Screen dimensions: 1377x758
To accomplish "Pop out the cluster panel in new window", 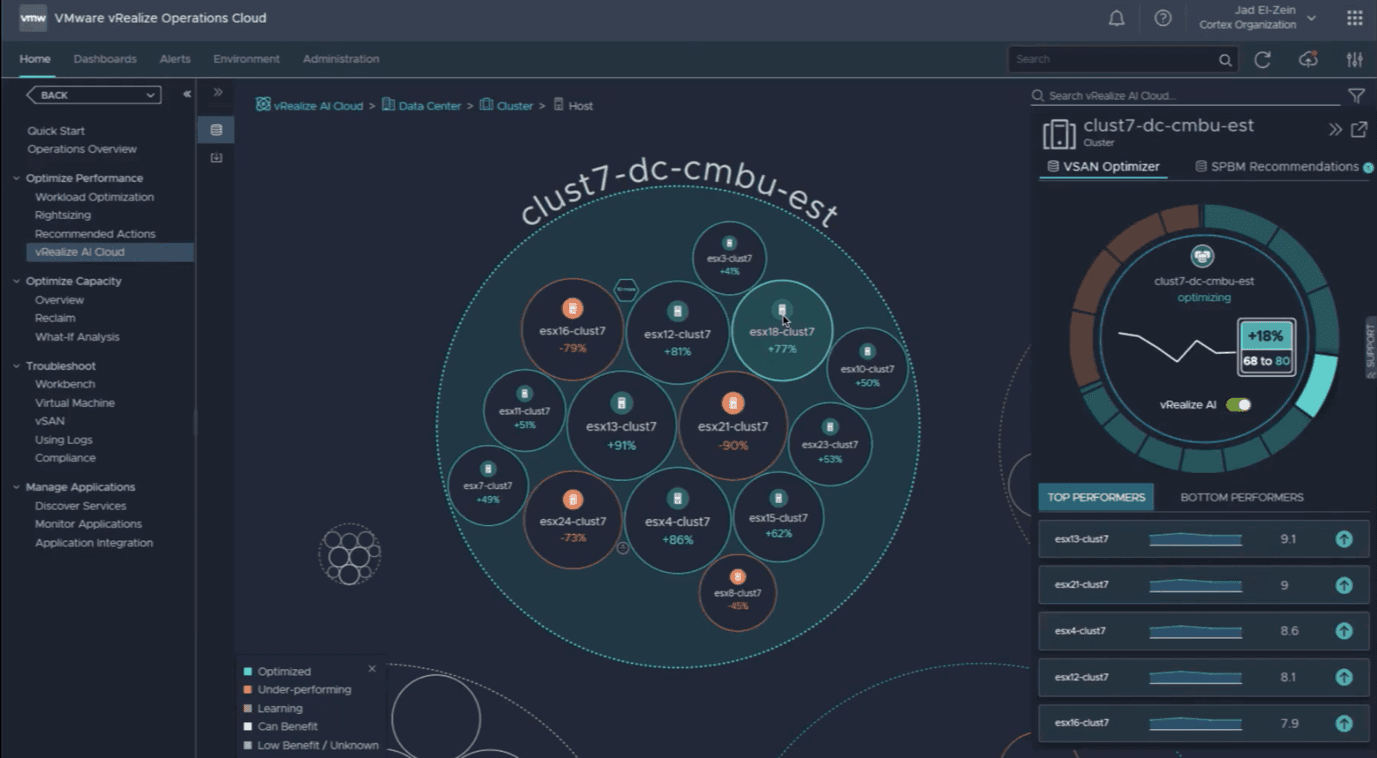I will click(x=1359, y=130).
